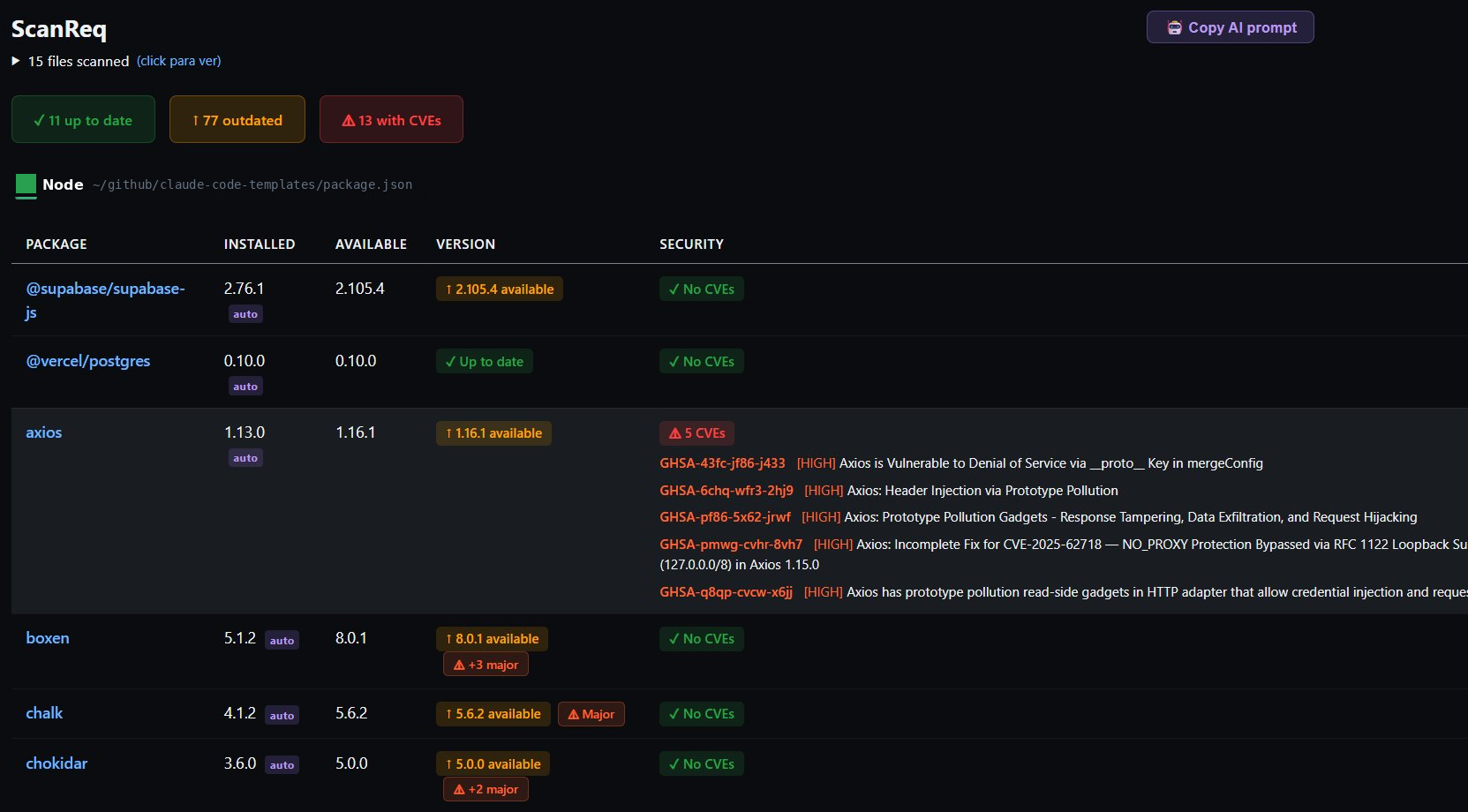Select the Node section heading
The width and height of the screenshot is (1468, 812).
pos(63,184)
